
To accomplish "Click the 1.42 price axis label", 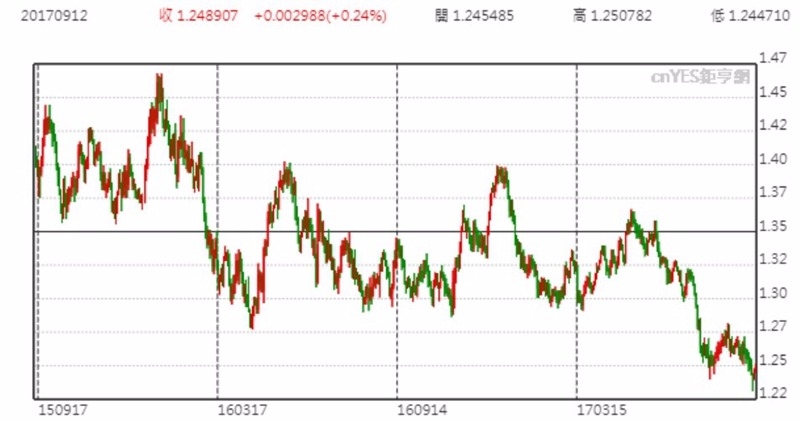I will 773,125.
